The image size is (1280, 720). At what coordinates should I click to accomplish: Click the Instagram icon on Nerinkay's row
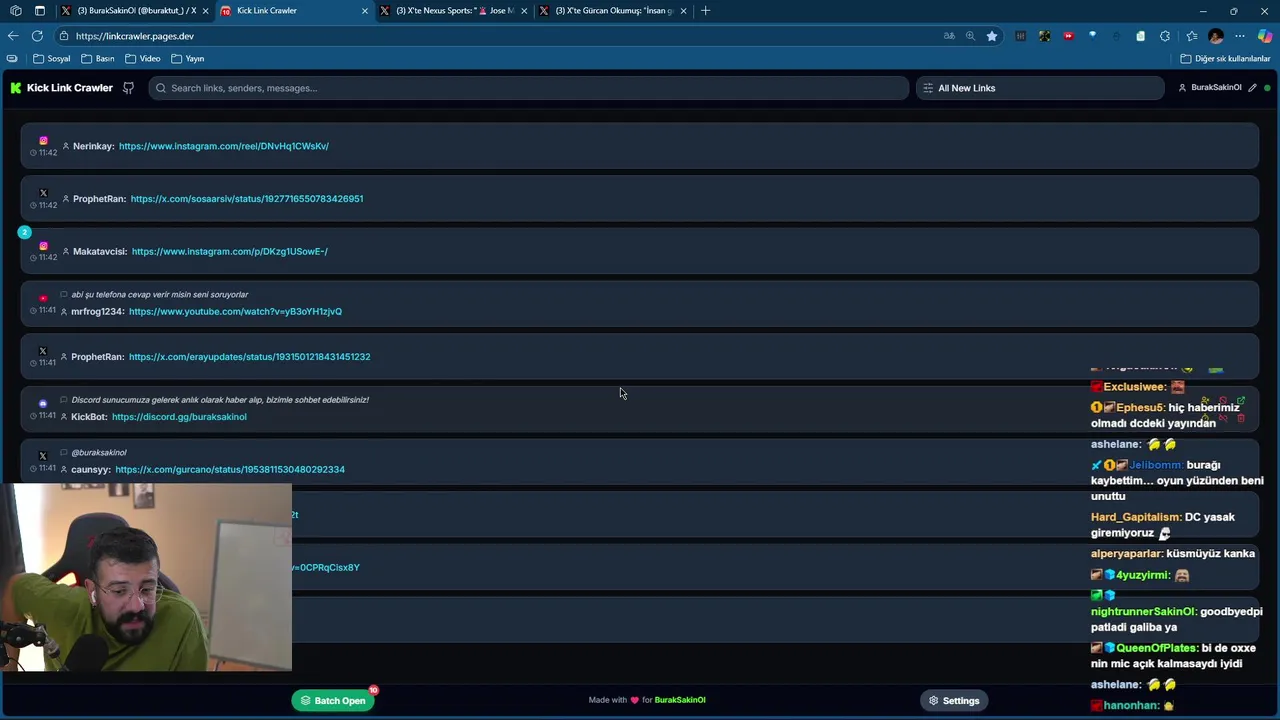(43, 141)
